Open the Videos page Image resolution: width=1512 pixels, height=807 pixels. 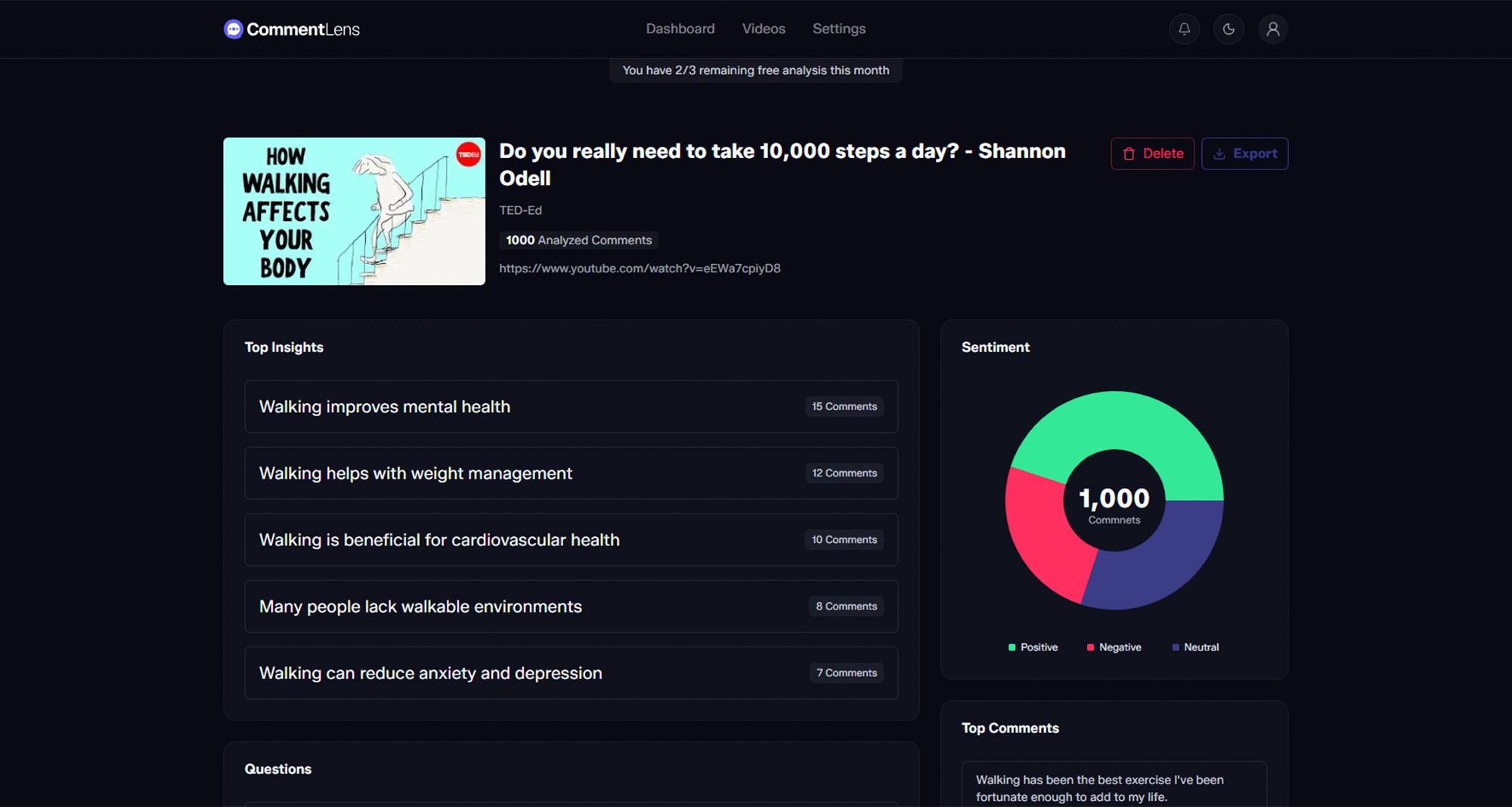(764, 29)
